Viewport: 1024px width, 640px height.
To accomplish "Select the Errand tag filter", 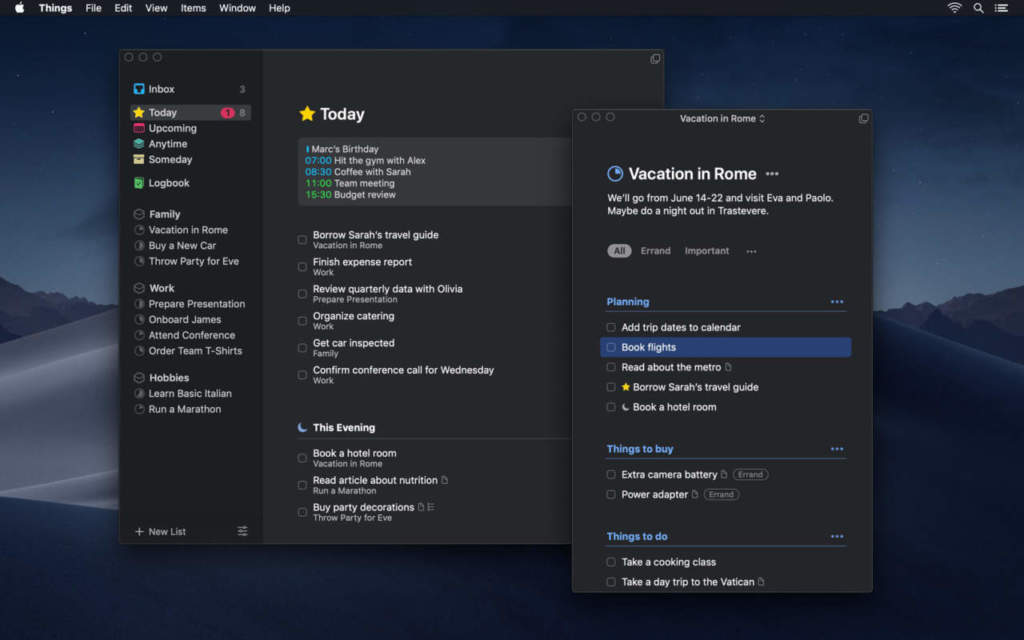I will coord(655,251).
